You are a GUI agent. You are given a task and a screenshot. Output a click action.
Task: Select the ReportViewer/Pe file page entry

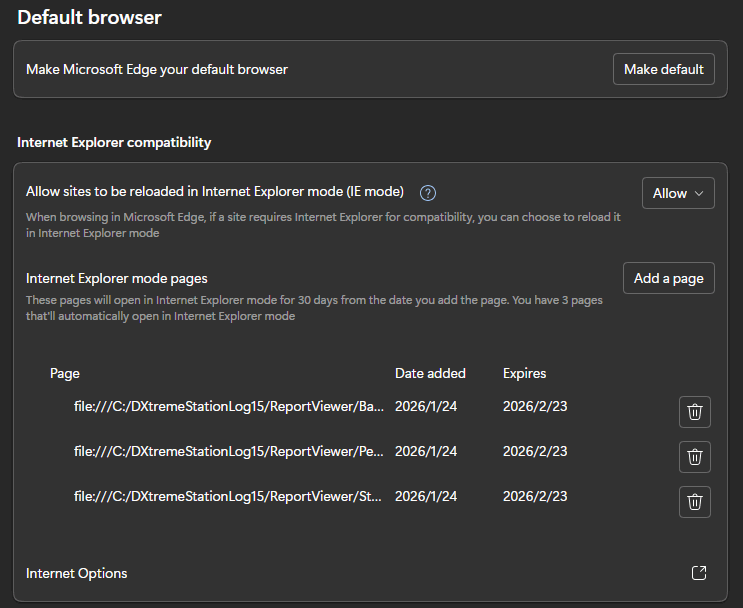[x=229, y=451]
